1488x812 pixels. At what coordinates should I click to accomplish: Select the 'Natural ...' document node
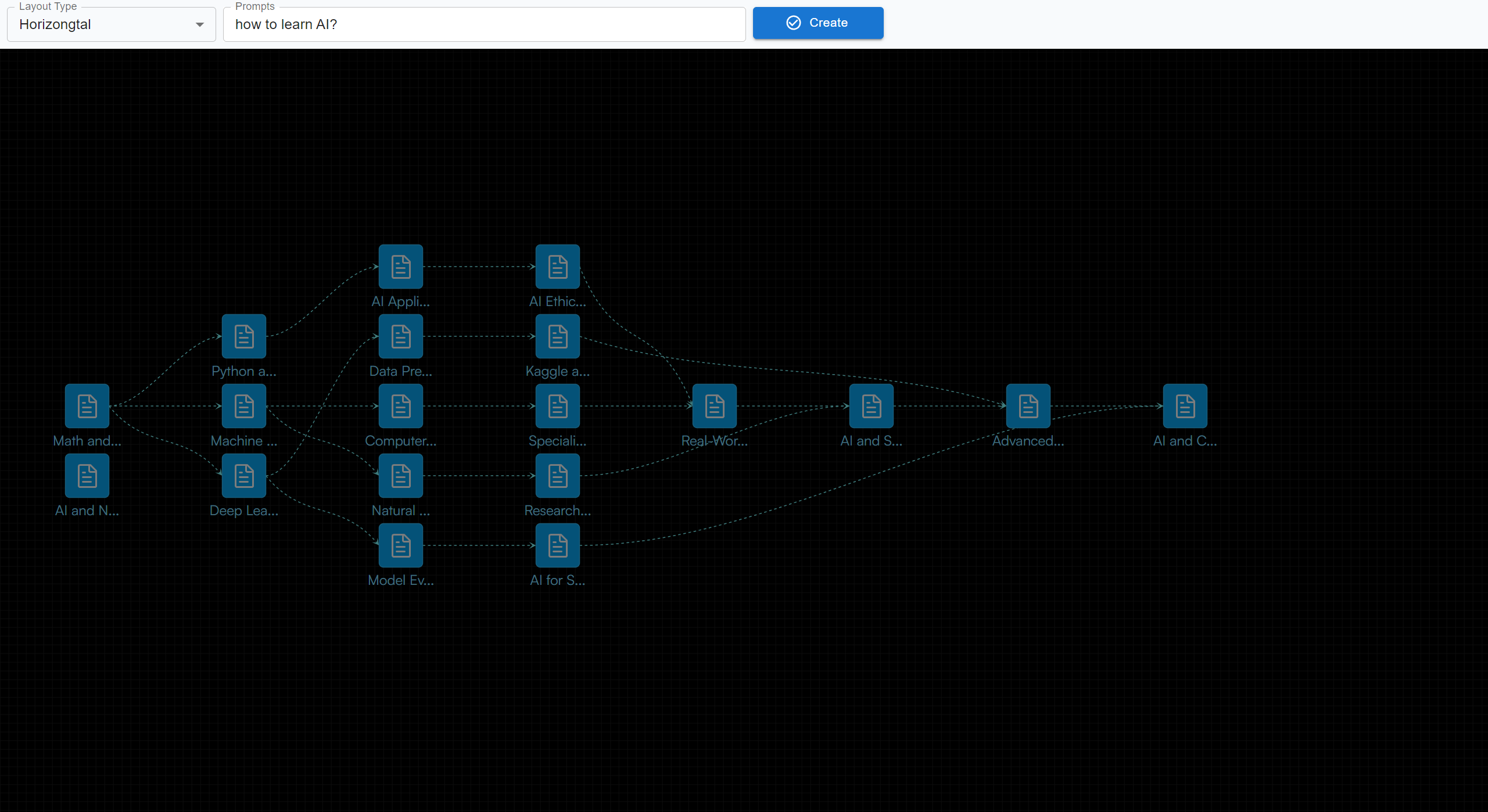pyautogui.click(x=401, y=476)
